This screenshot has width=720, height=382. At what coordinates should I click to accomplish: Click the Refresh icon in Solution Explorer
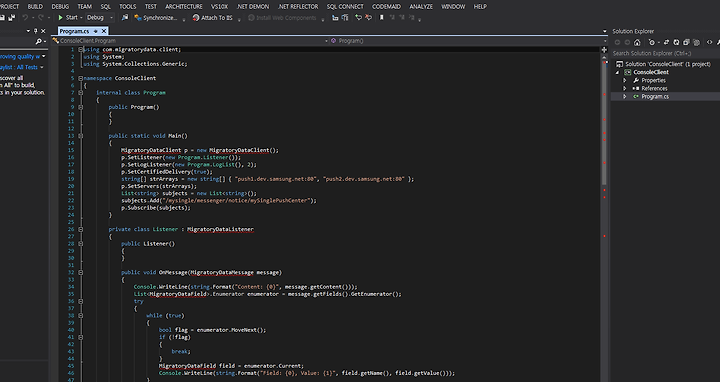(676, 42)
